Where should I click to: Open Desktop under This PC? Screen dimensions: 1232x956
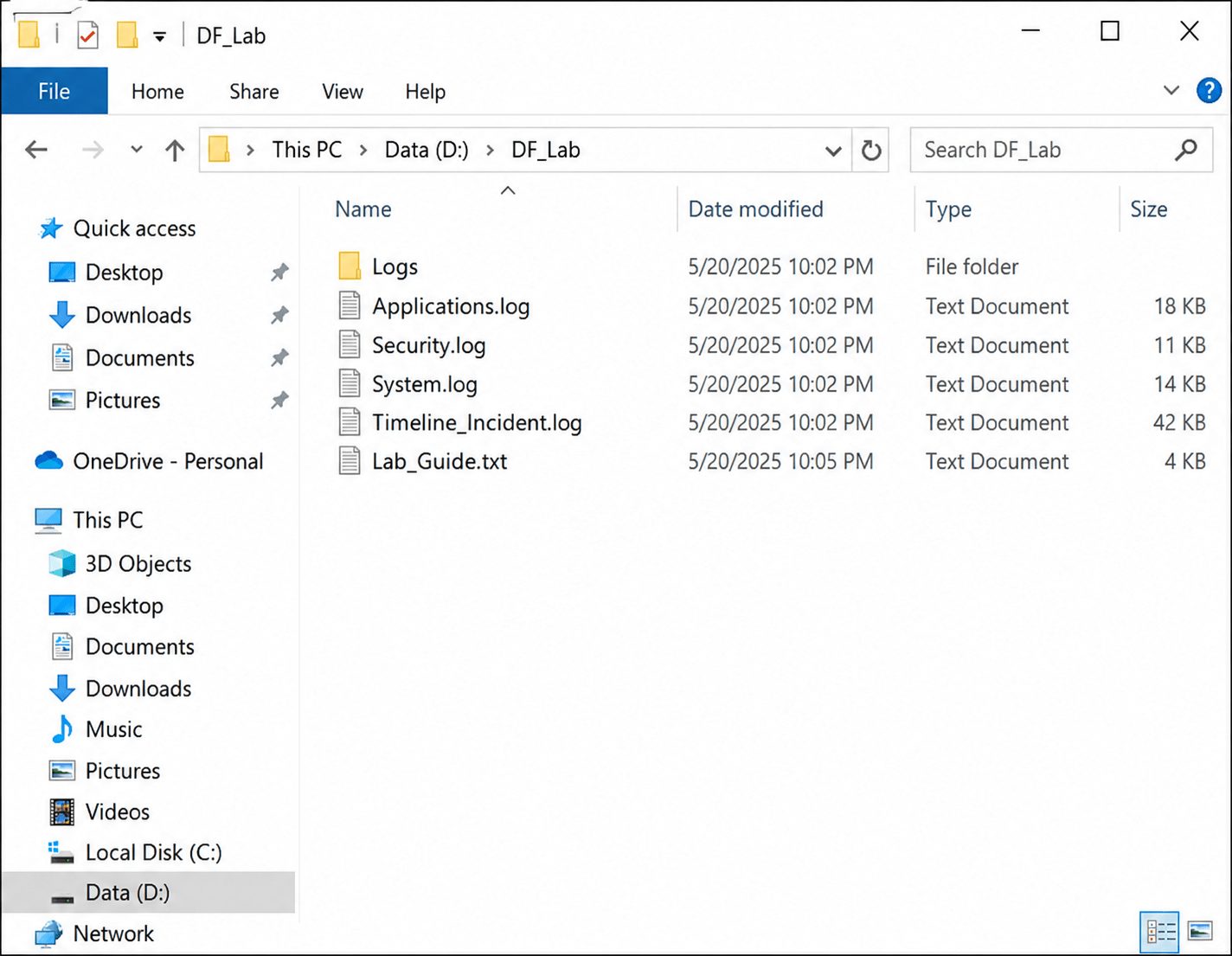[x=124, y=606]
